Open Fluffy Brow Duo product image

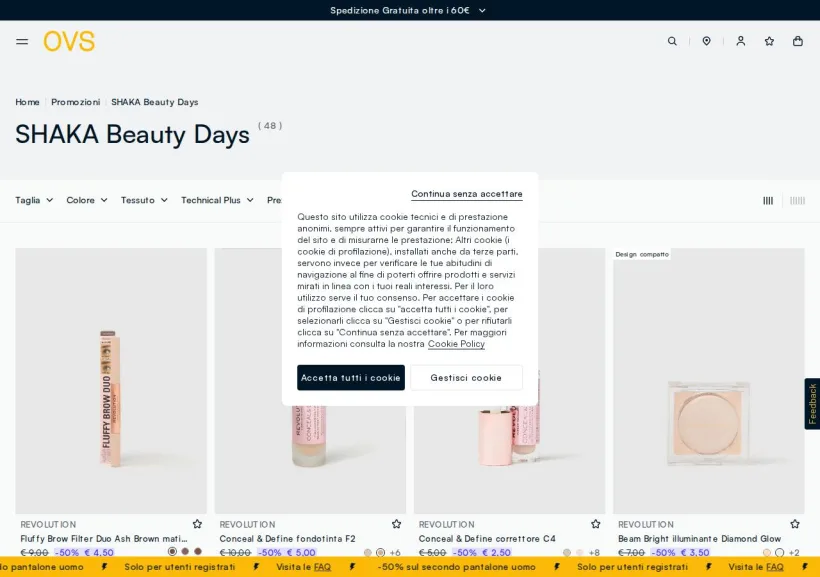(x=111, y=381)
